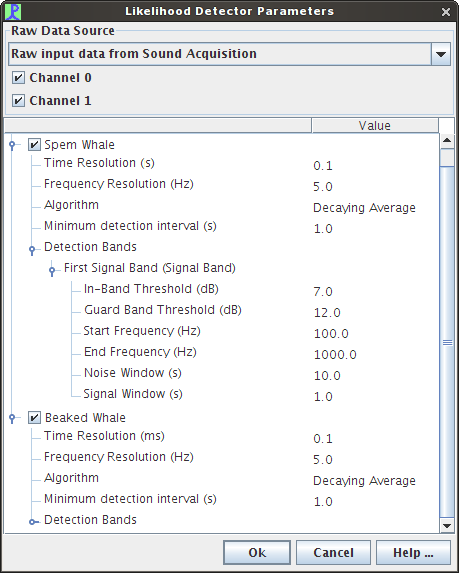Uncheck the Channel 0 checkbox

[18, 78]
